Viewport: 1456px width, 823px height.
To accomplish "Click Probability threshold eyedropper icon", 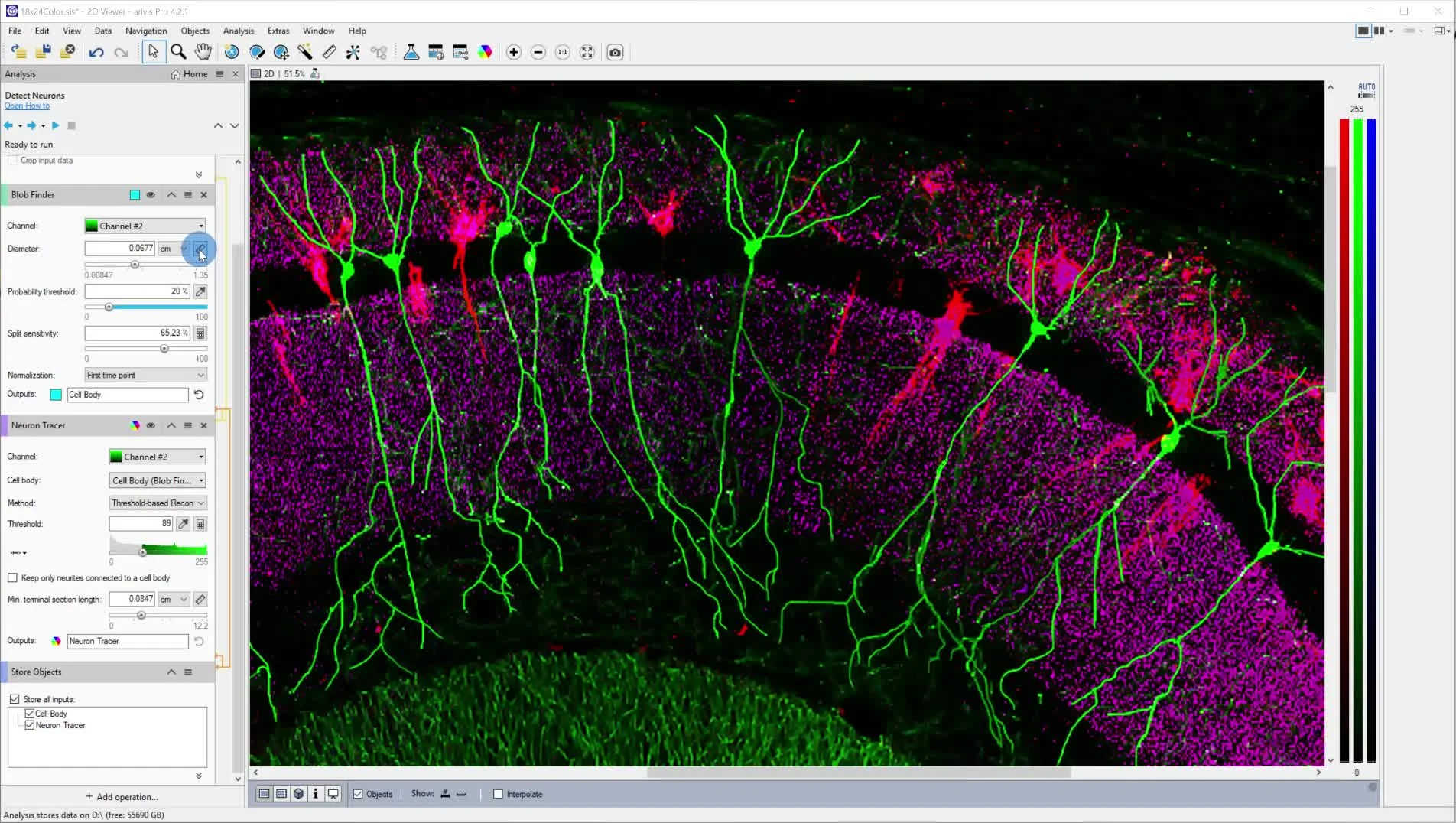I will [x=200, y=291].
